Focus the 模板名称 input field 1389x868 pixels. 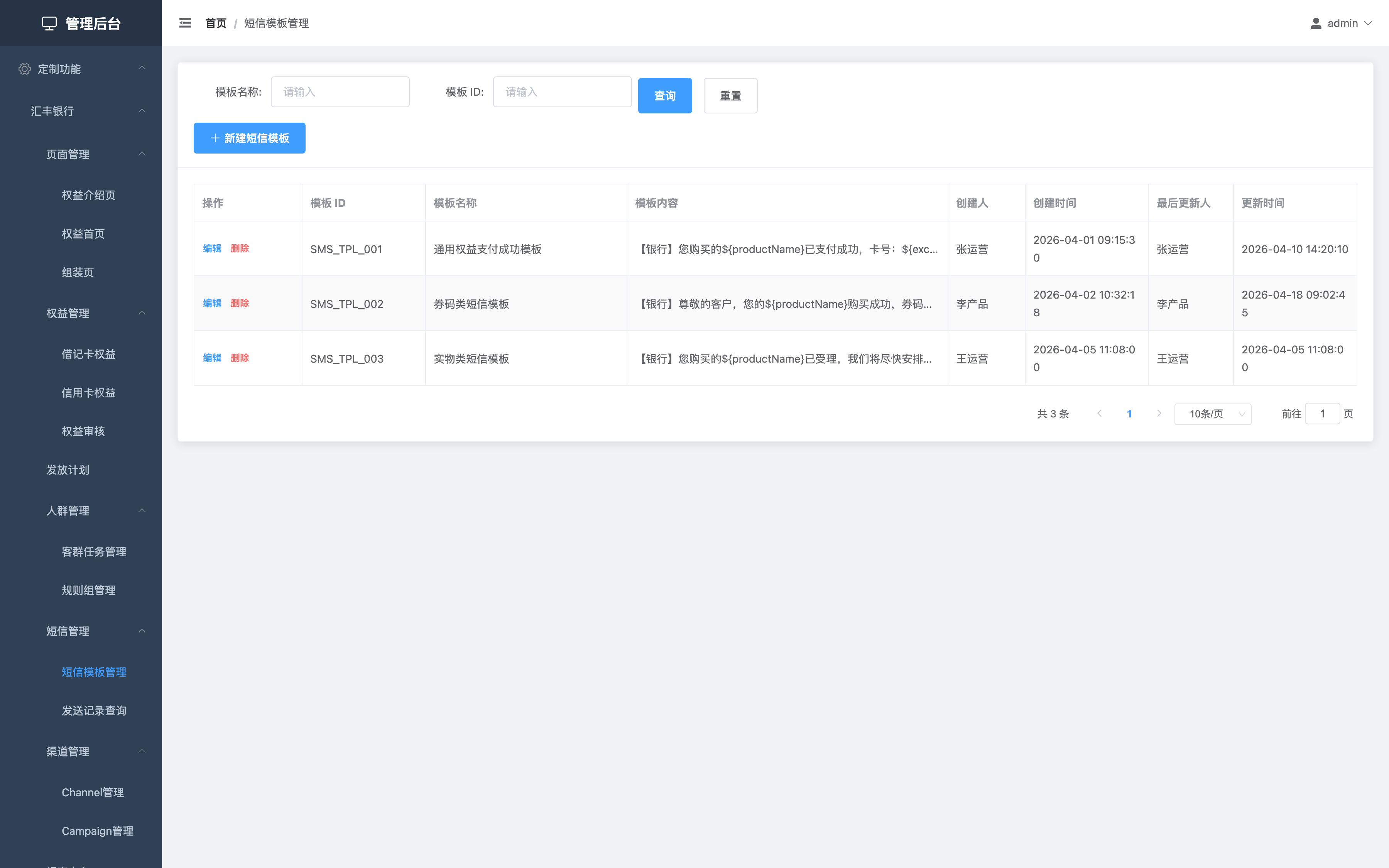340,92
